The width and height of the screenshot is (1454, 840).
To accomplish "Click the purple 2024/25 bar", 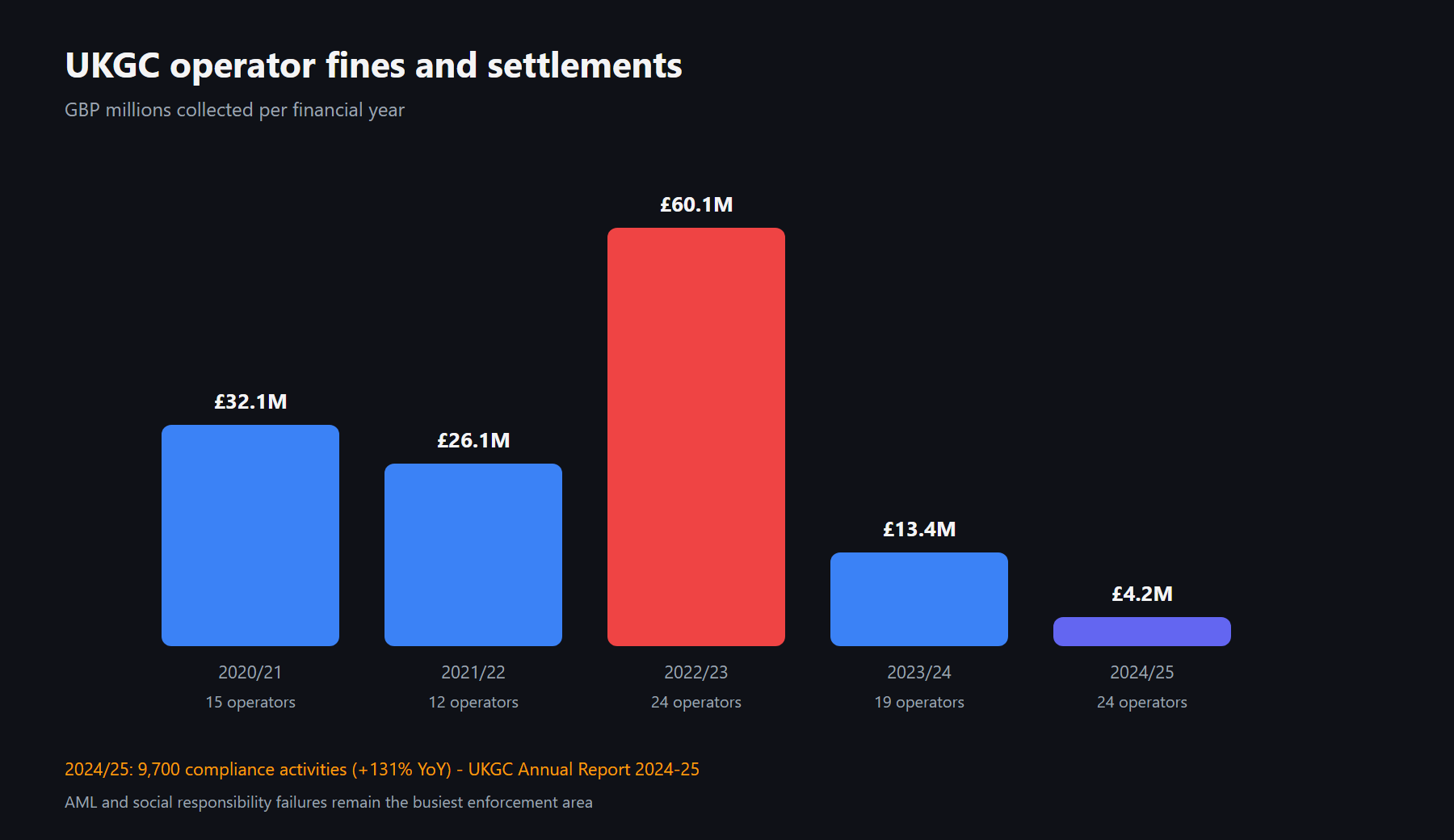I will point(1142,632).
